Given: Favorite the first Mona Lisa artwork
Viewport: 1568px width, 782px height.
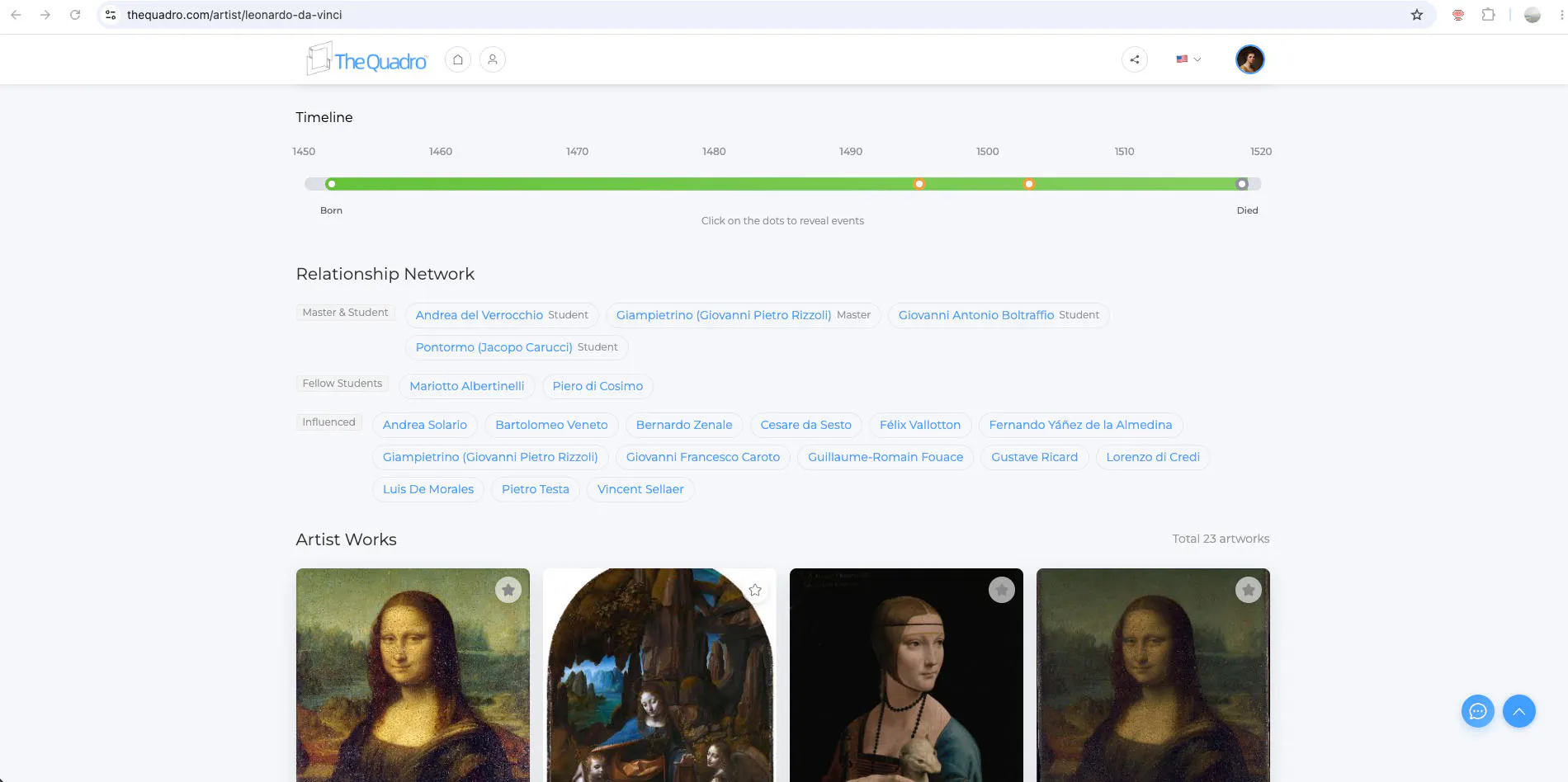Looking at the screenshot, I should tap(508, 590).
